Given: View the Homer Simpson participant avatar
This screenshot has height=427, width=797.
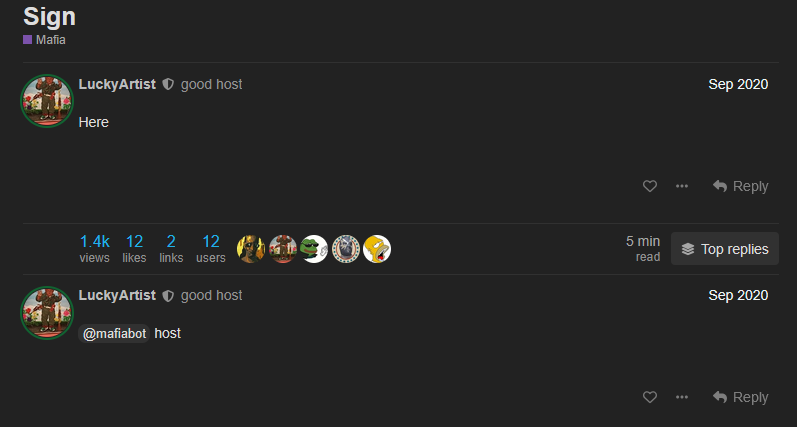Looking at the screenshot, I should (x=377, y=249).
